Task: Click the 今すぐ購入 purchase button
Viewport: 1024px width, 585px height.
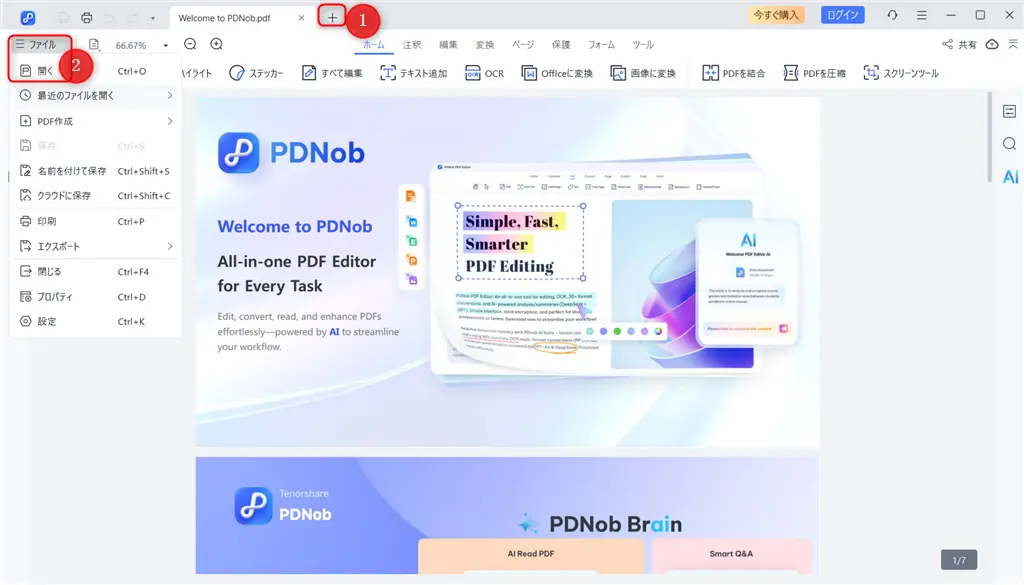Action: pos(776,15)
